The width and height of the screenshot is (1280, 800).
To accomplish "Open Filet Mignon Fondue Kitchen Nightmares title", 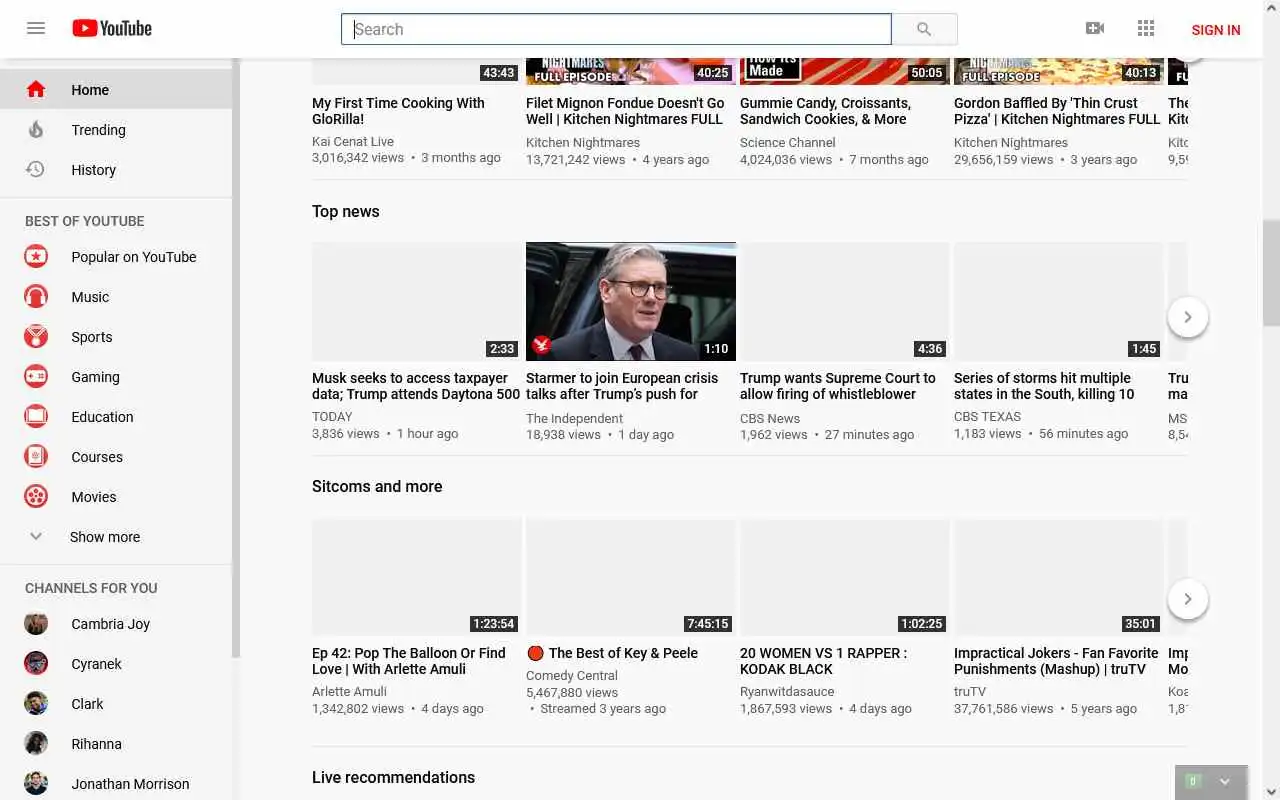I will tap(625, 111).
